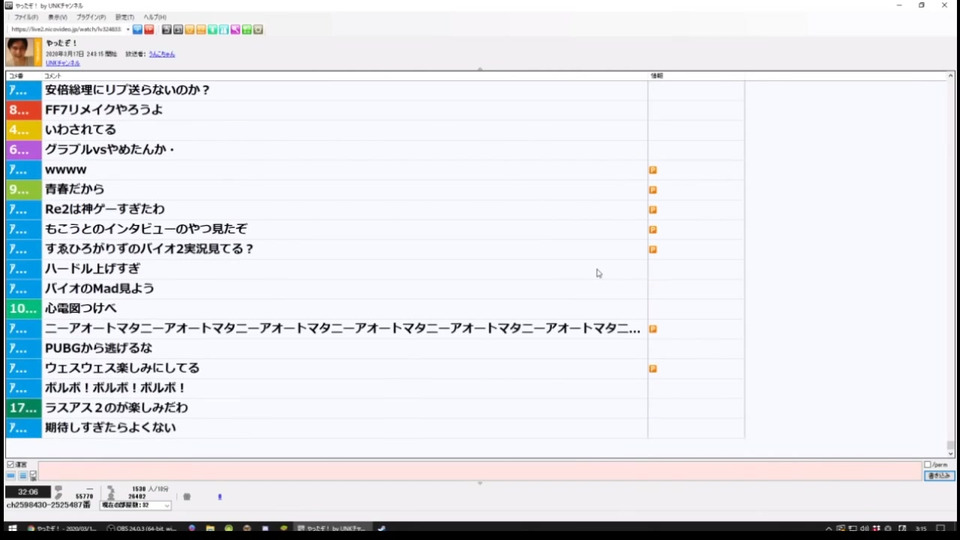Click the green toolbar icon after orange ones

[x=212, y=29]
